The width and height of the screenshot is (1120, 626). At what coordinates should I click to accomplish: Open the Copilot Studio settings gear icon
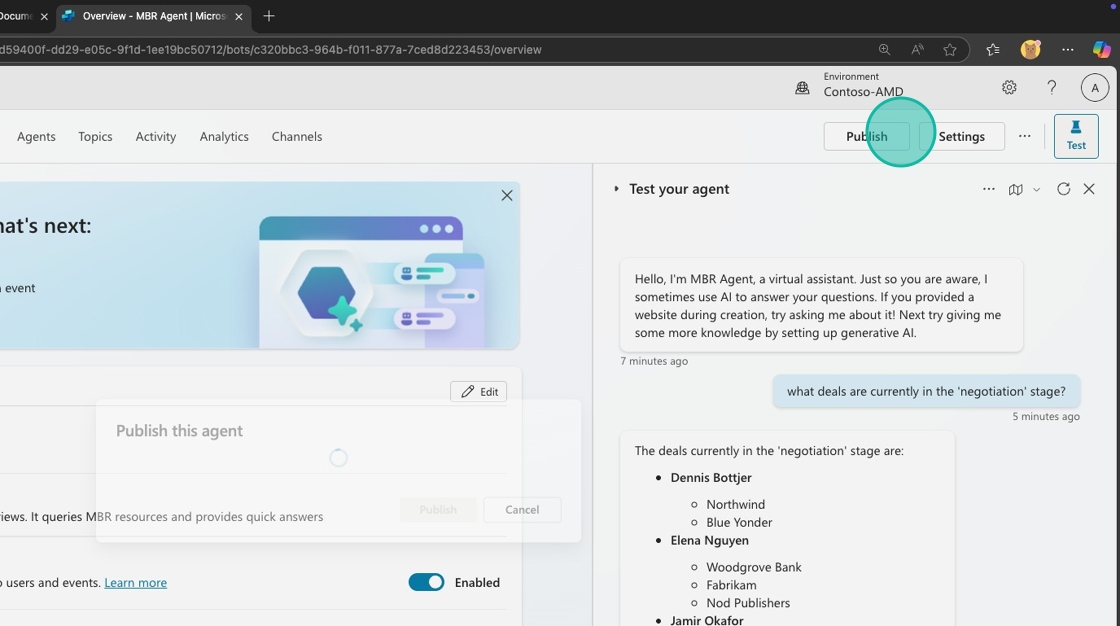1009,88
